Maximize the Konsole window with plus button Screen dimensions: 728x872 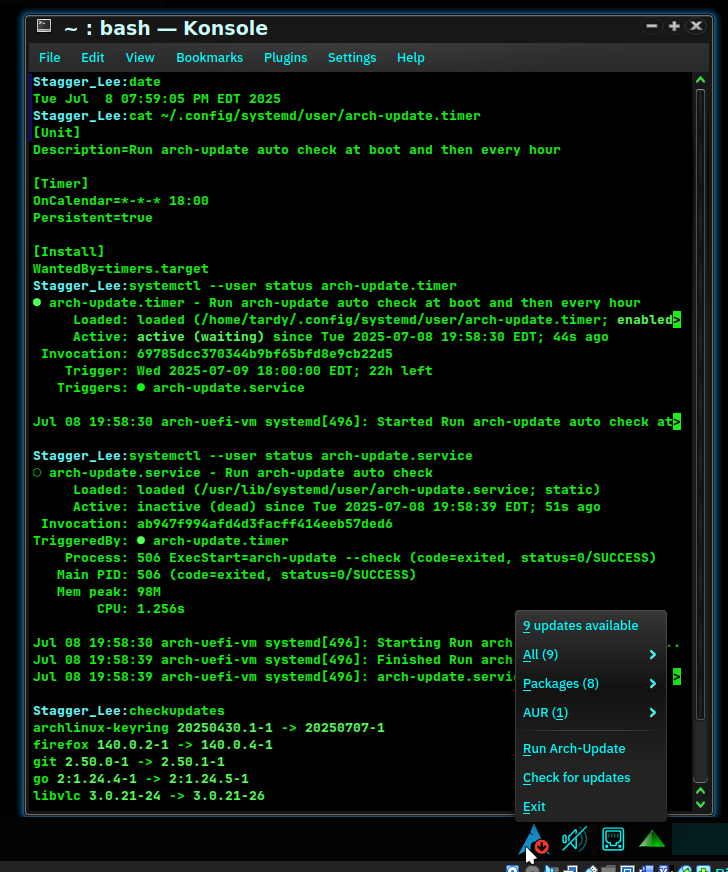coord(674,26)
